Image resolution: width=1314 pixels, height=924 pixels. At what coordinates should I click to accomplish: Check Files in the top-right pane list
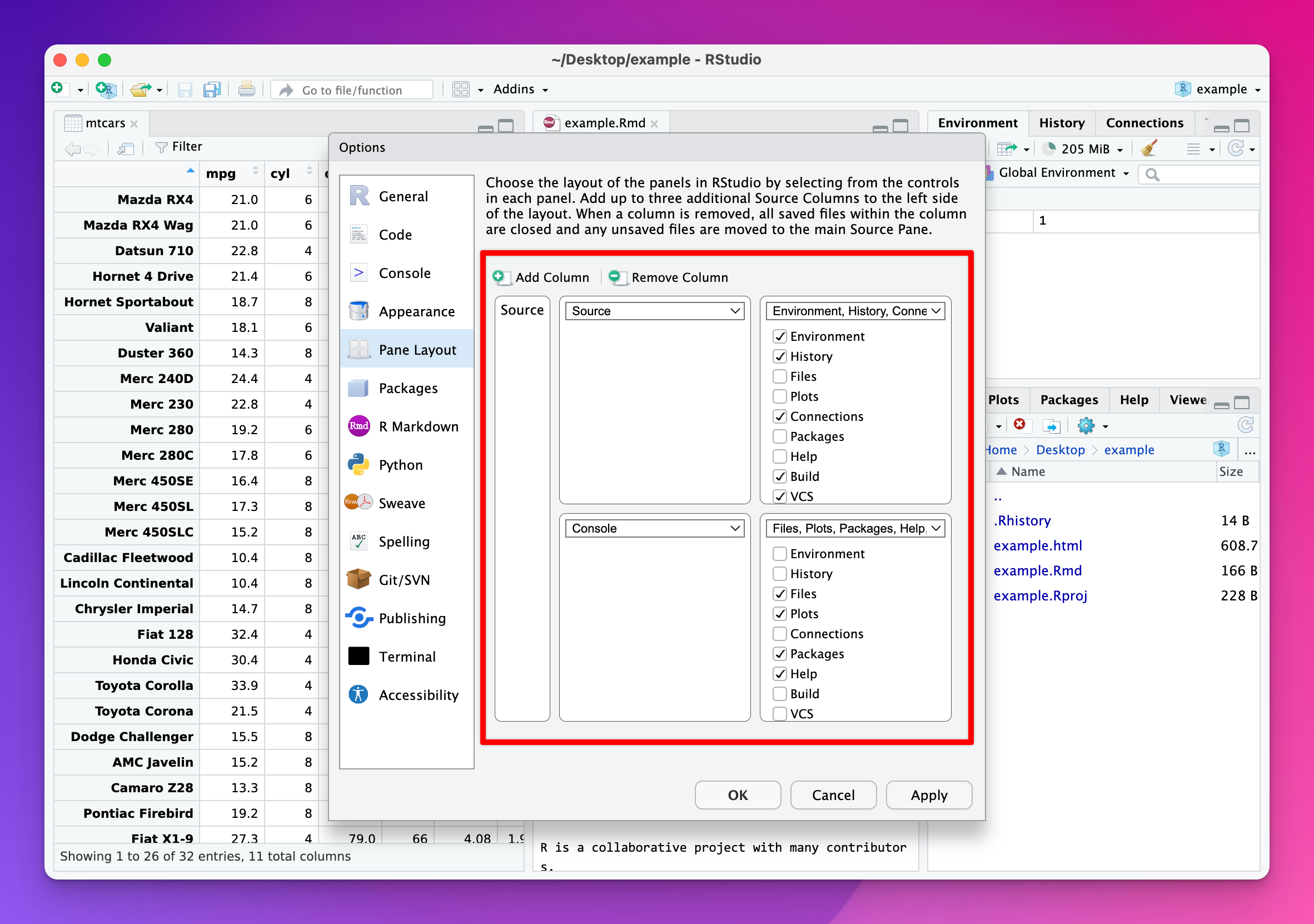pos(779,377)
